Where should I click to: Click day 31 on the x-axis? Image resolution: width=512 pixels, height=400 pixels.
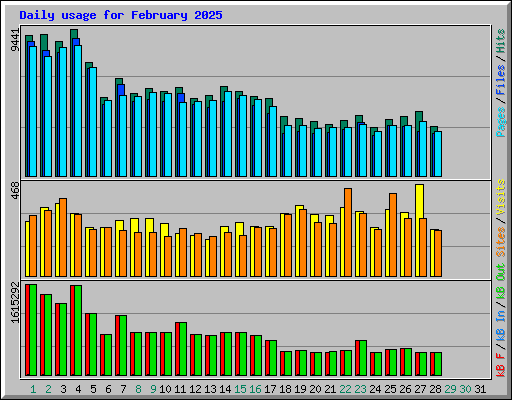[480, 389]
